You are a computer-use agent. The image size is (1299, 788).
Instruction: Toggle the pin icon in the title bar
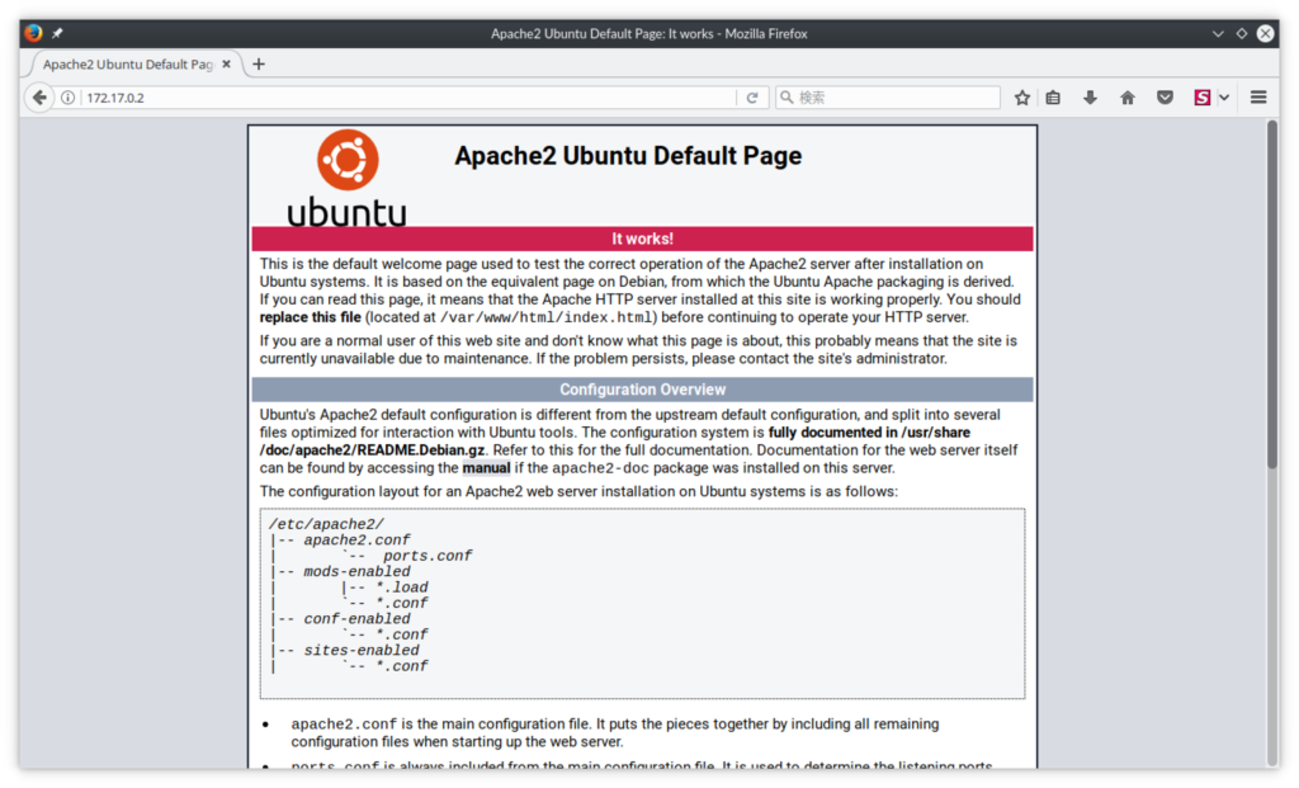[x=57, y=33]
